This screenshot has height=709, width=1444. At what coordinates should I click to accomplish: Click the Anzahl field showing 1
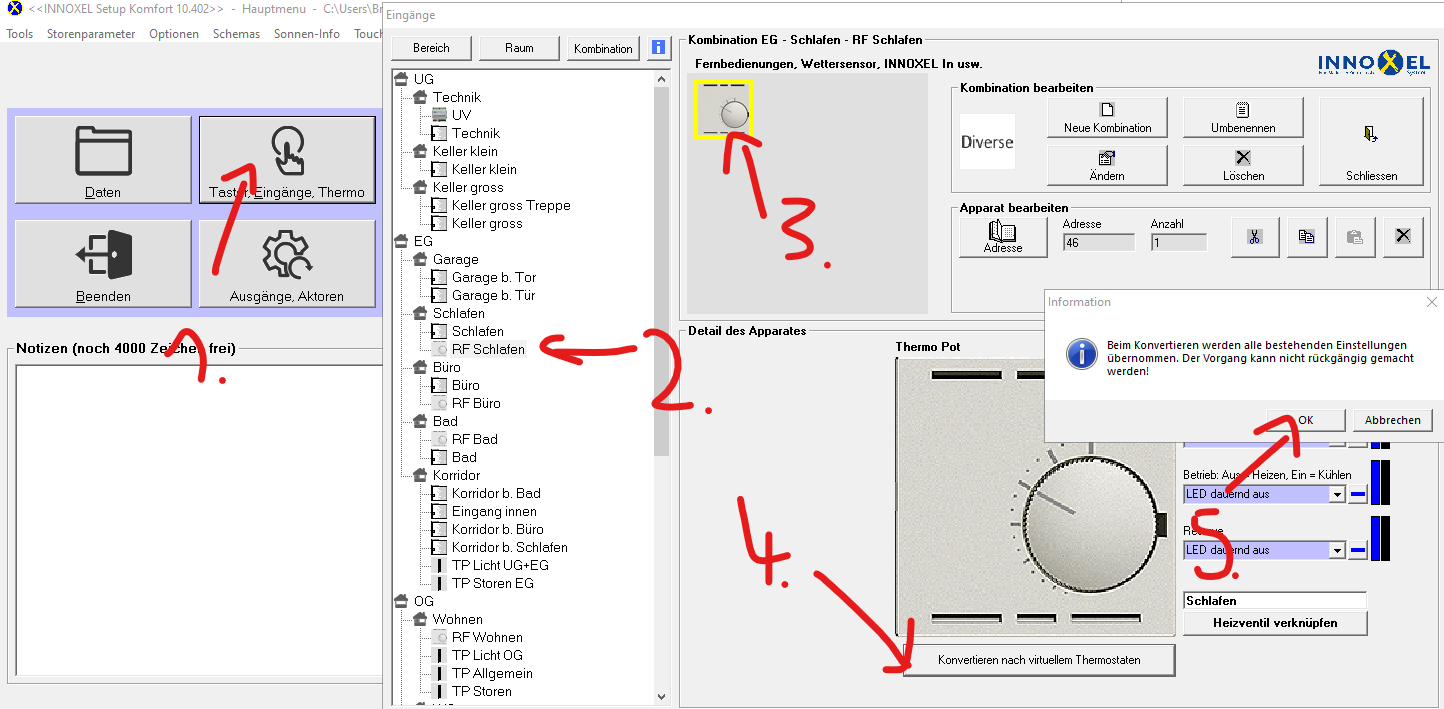[1178, 242]
